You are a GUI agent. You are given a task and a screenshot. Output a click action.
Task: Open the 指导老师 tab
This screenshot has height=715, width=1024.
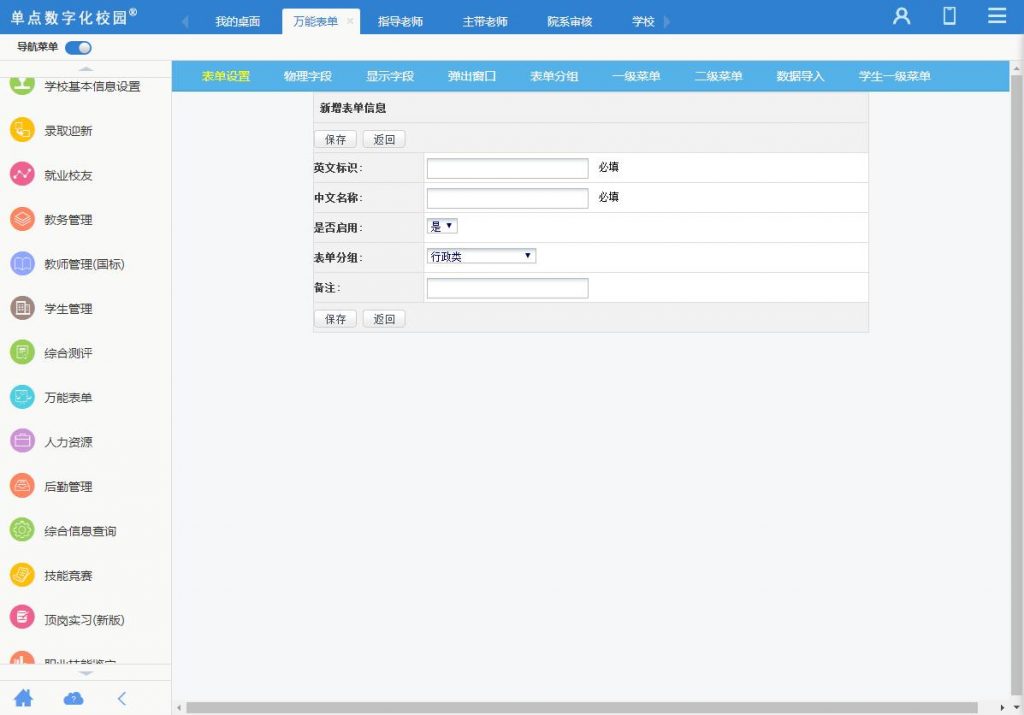(x=400, y=21)
